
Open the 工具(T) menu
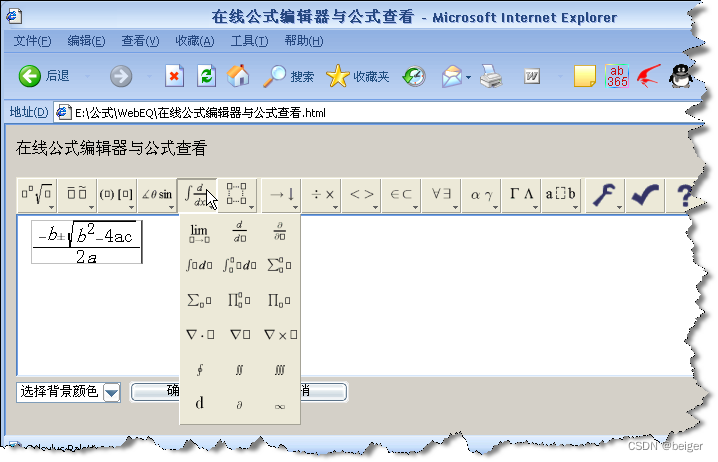coord(249,41)
